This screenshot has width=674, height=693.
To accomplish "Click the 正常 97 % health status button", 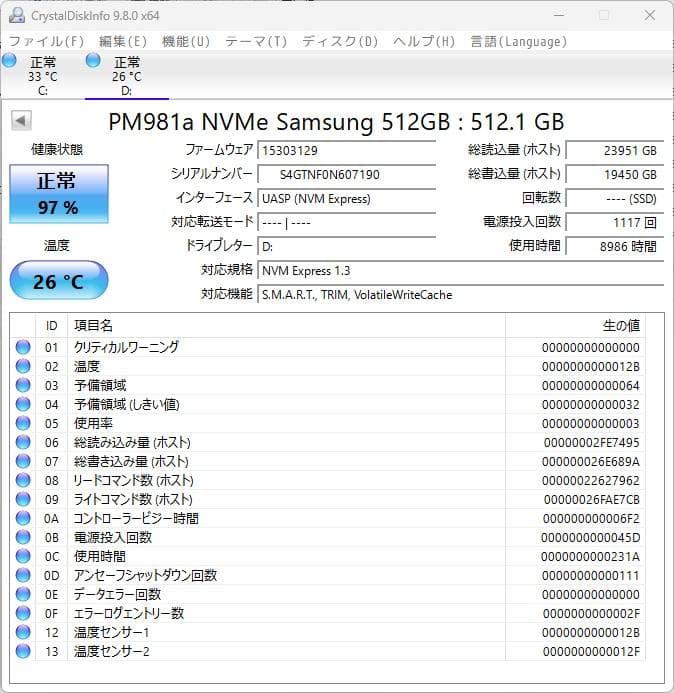I will (59, 194).
